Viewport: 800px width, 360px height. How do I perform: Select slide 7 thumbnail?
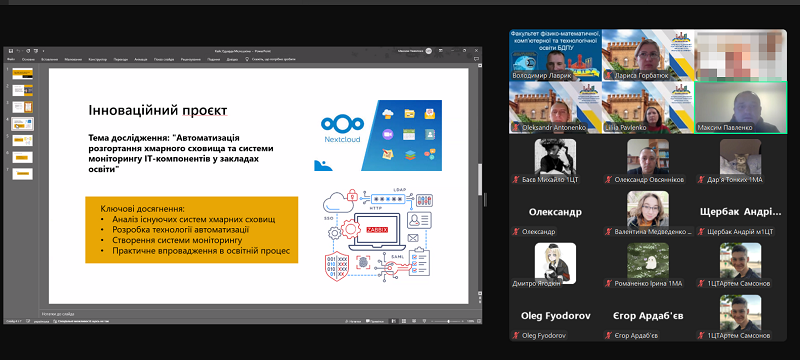[22, 174]
